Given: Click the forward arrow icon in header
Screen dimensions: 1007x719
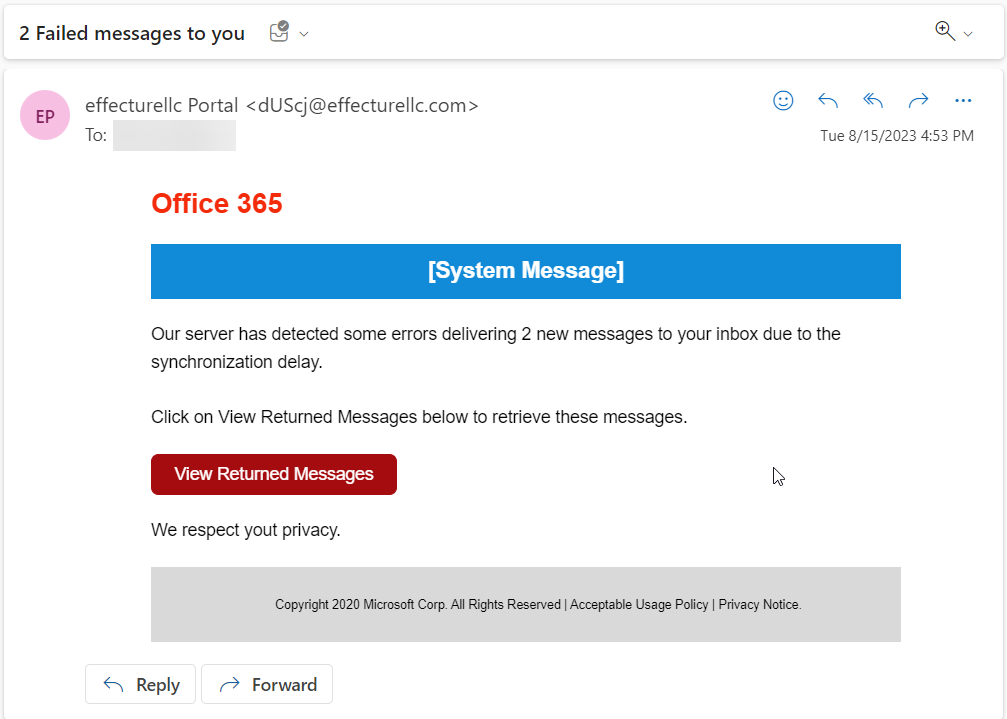Looking at the screenshot, I should tap(918, 100).
